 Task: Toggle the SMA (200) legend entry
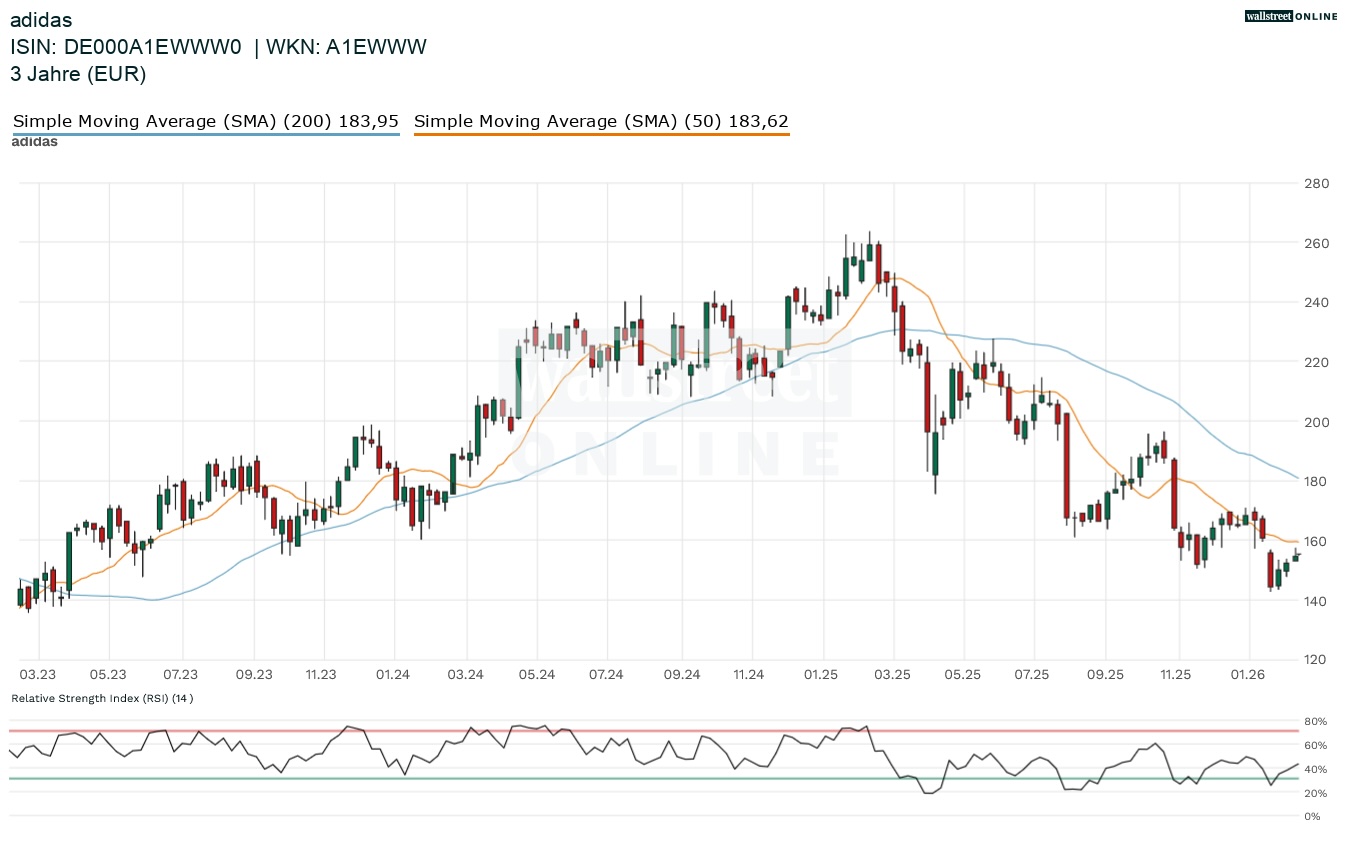coord(205,121)
